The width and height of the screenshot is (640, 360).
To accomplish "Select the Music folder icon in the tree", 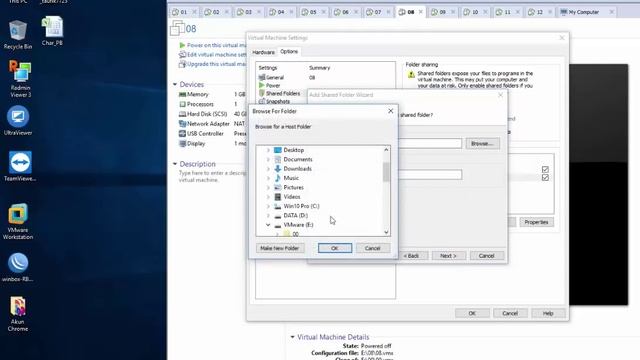I will pos(278,178).
